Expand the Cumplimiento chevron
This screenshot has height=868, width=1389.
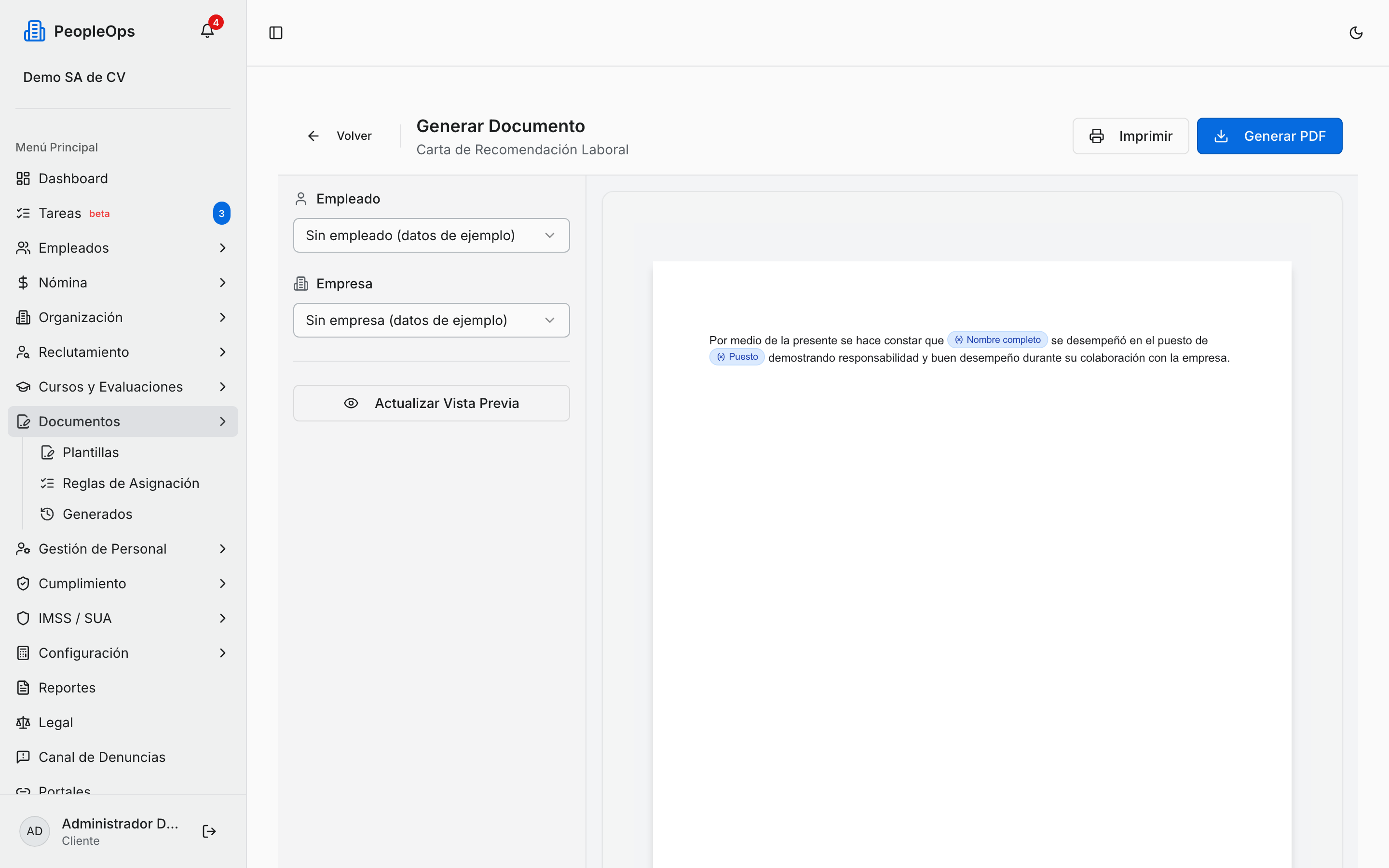223,583
